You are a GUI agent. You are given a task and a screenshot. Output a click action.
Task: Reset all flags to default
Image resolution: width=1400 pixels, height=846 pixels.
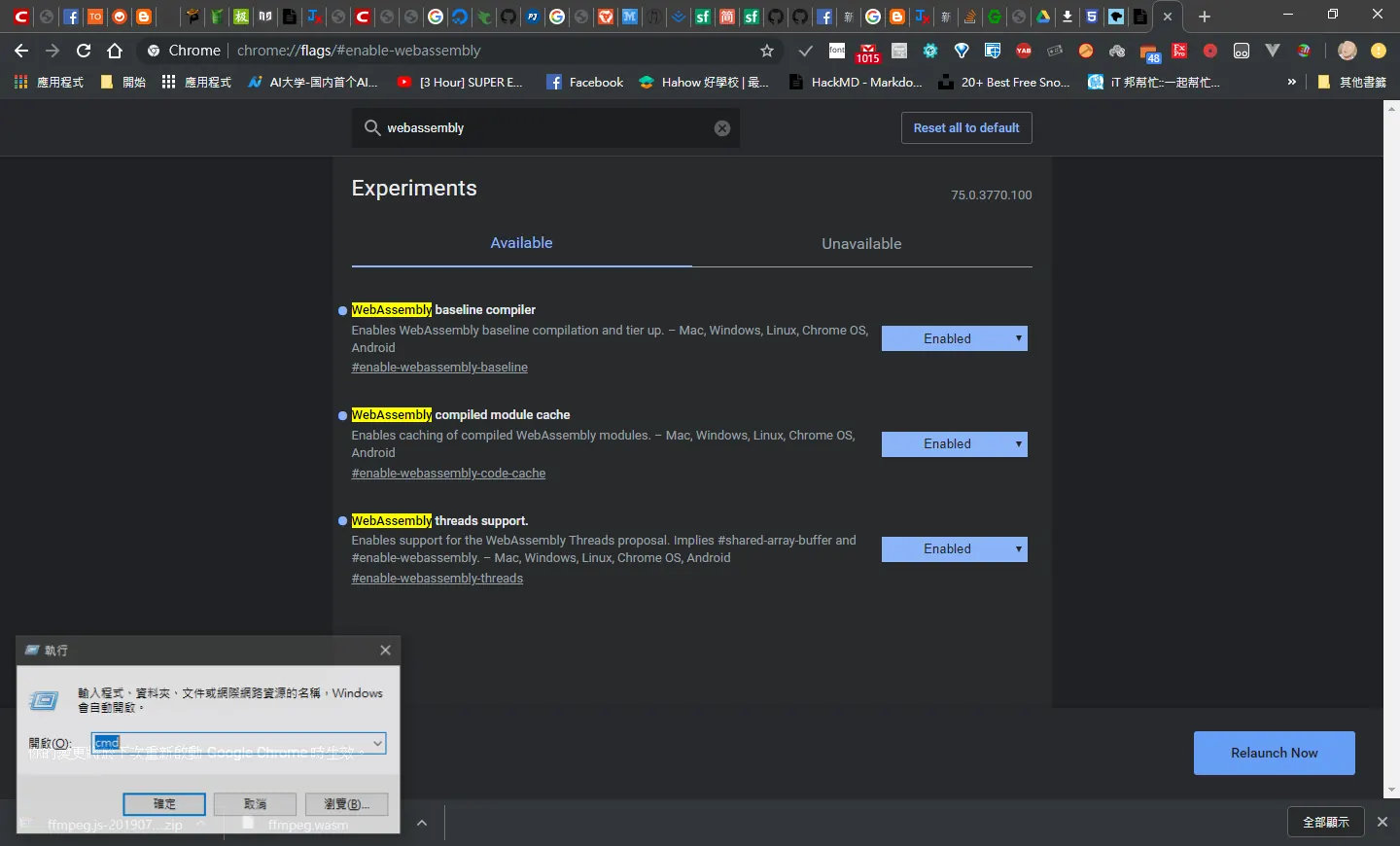(x=966, y=128)
